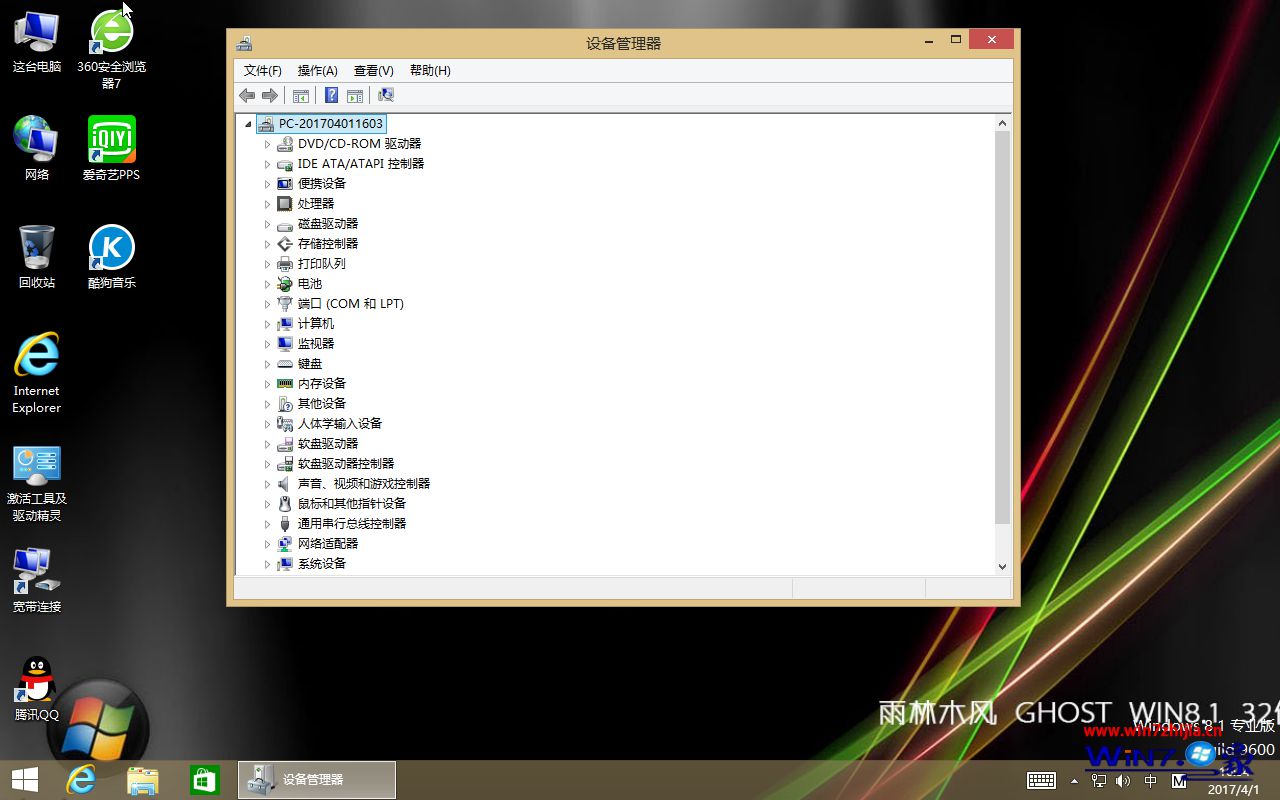The height and width of the screenshot is (800, 1280).
Task: Collapse the PC-201704011603 root node
Action: [x=248, y=124]
